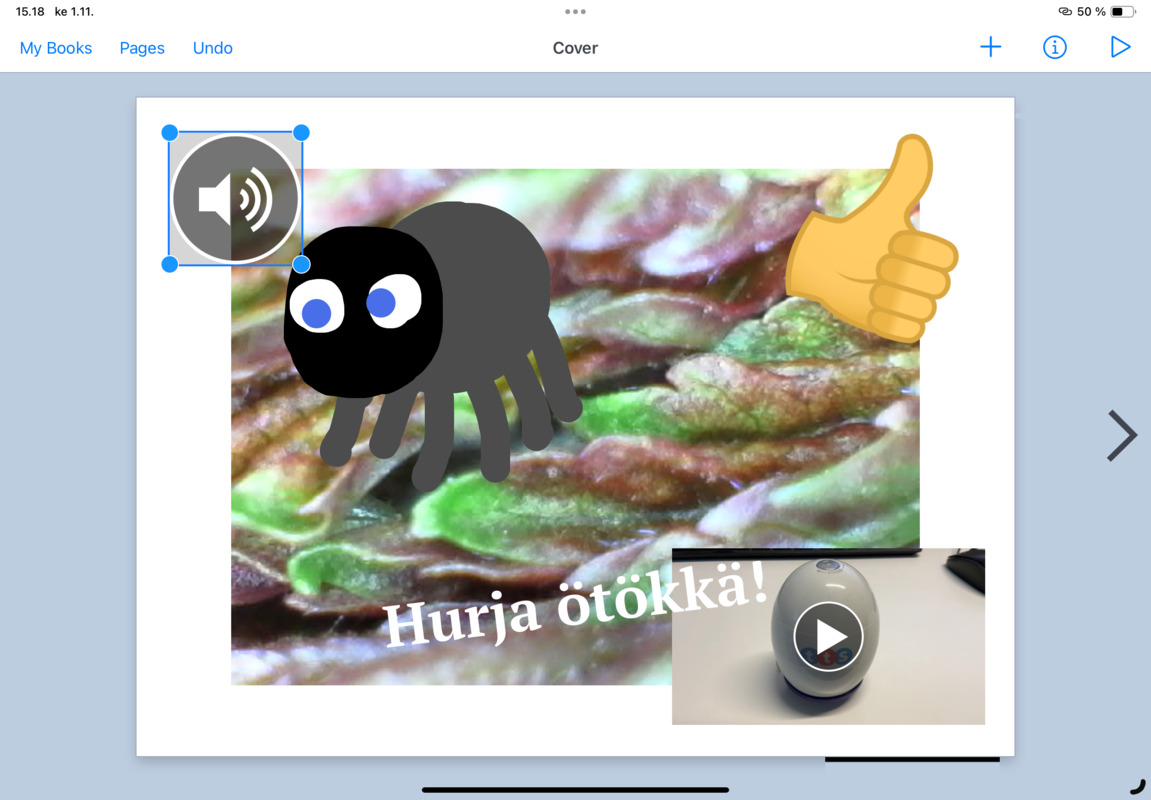Select the "Hurja ötökkä!" text
Viewport: 1151px width, 800px height.
[575, 607]
